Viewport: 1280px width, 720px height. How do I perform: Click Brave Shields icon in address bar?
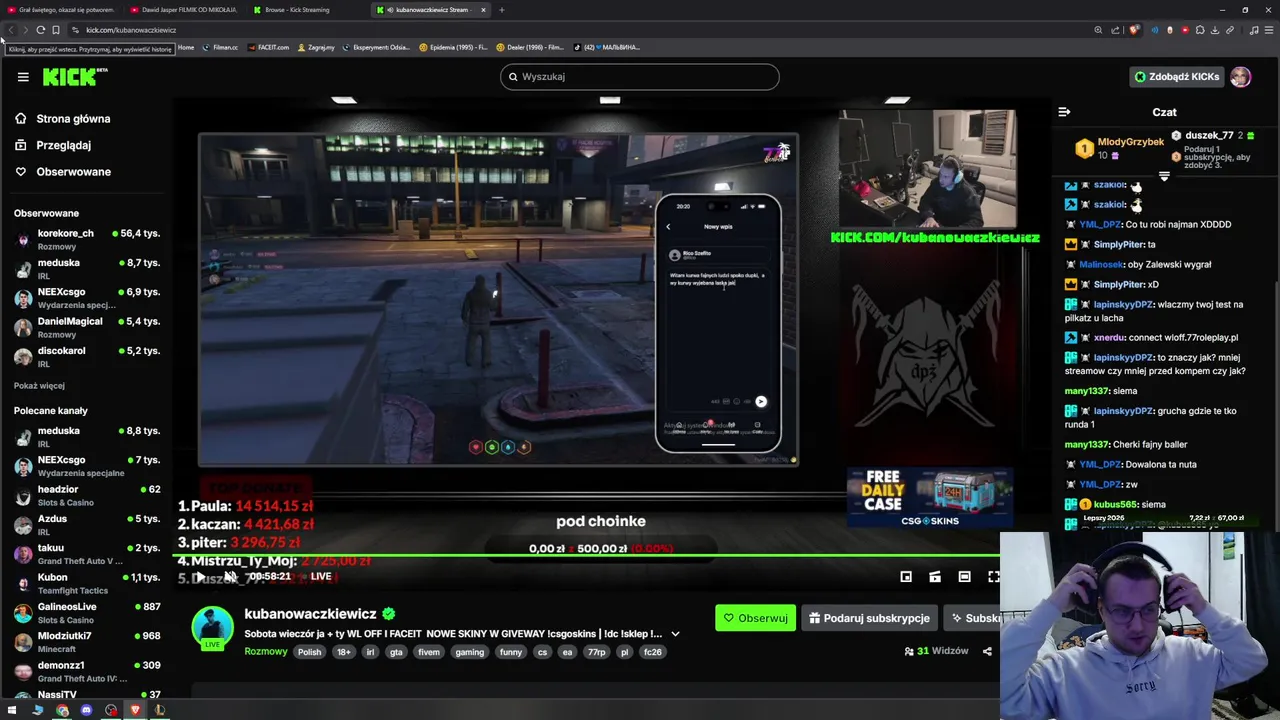[x=1134, y=30]
